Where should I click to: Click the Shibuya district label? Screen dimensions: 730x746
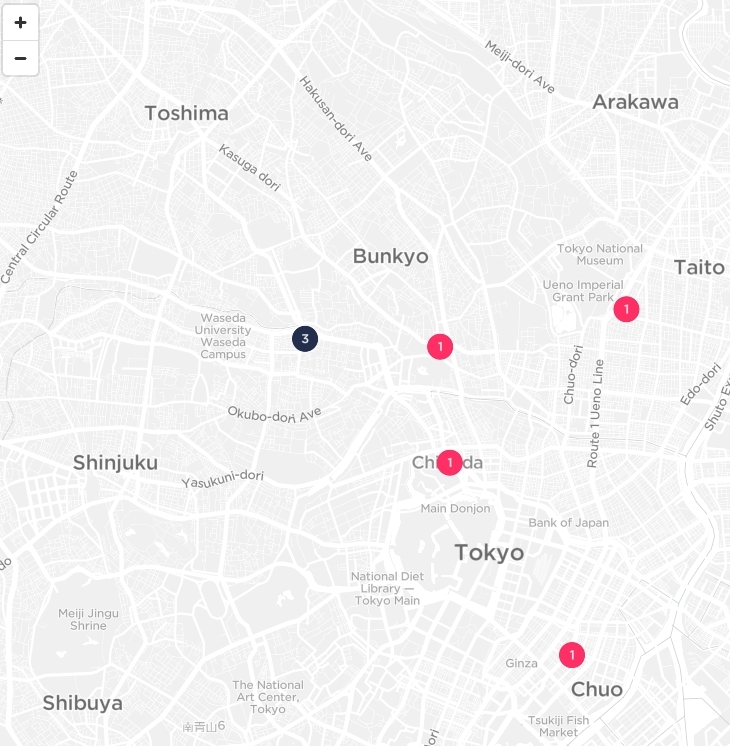(82, 703)
